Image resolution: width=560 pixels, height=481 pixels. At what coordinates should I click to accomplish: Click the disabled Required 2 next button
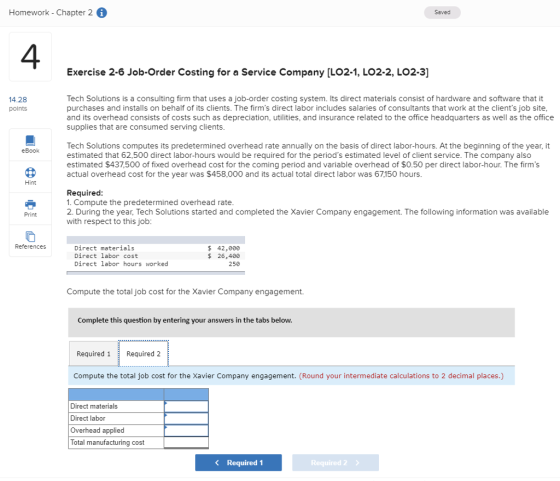pos(335,462)
